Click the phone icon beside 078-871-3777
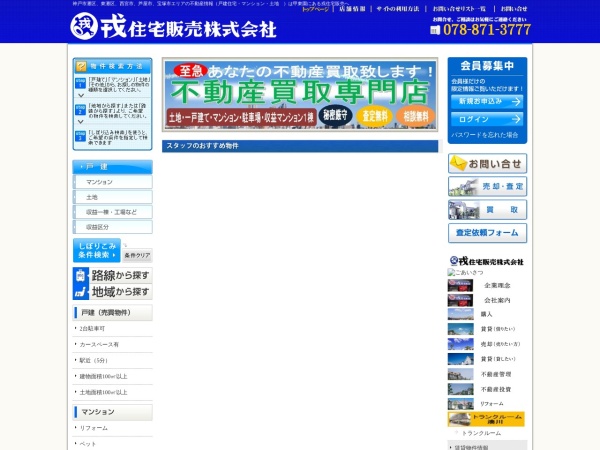The height and width of the screenshot is (450, 600). [435, 30]
